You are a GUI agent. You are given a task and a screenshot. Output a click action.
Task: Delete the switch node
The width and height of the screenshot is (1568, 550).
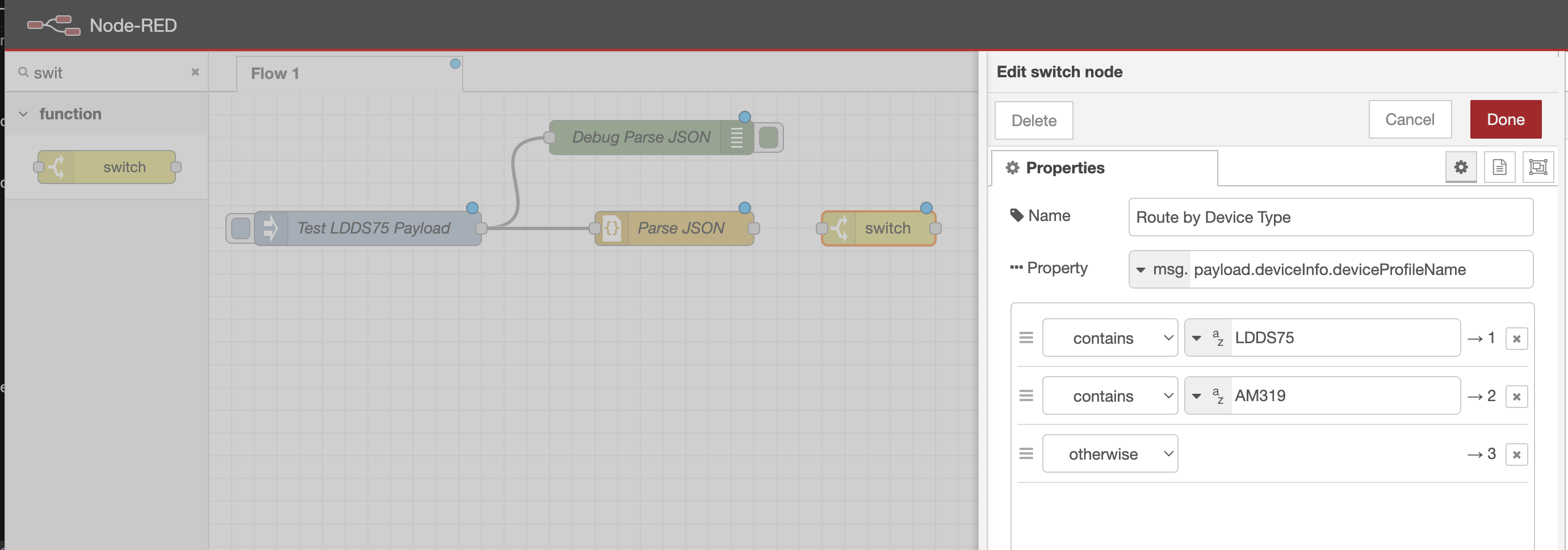[1034, 120]
